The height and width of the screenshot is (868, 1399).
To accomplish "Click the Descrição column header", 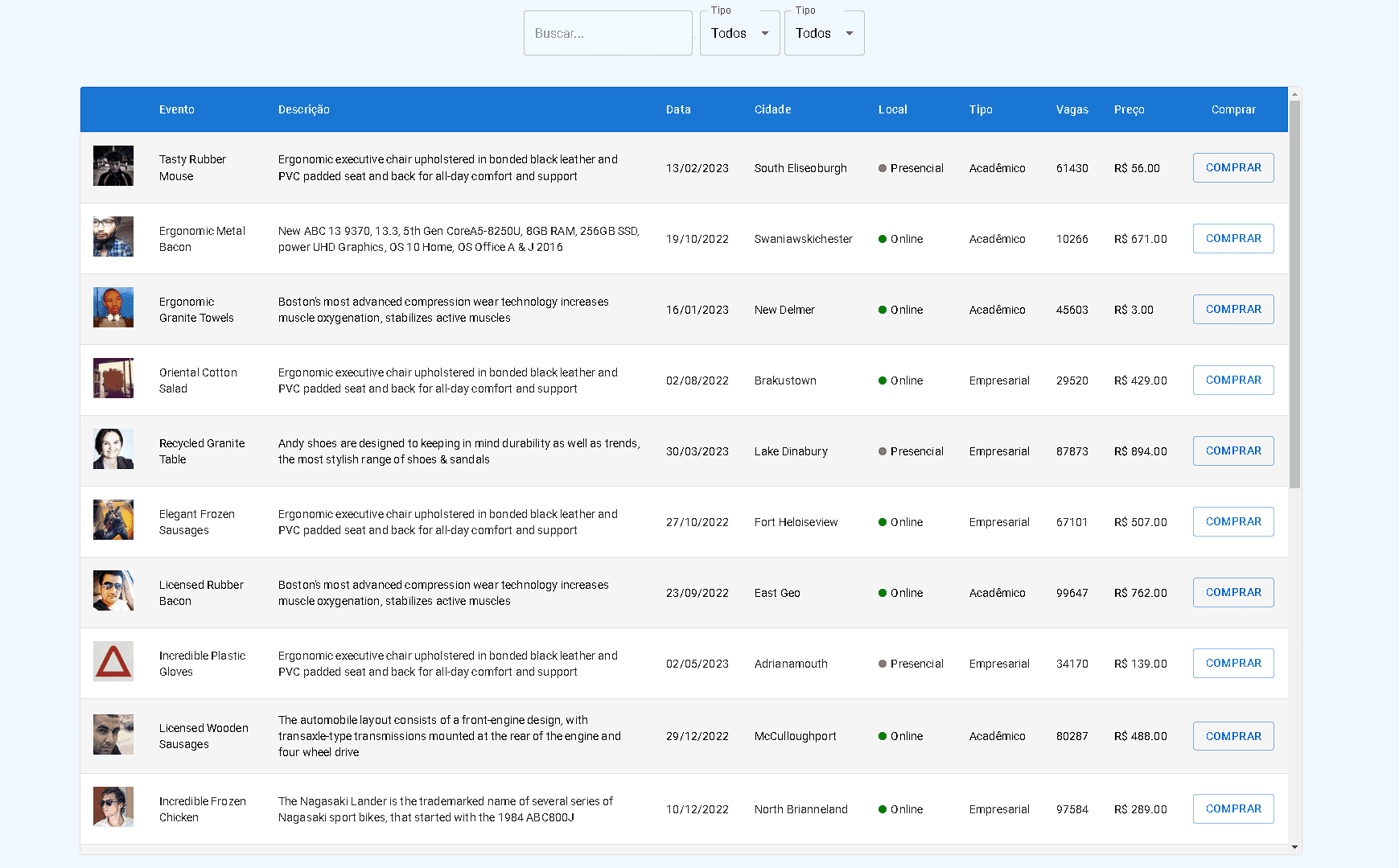I will 304,109.
